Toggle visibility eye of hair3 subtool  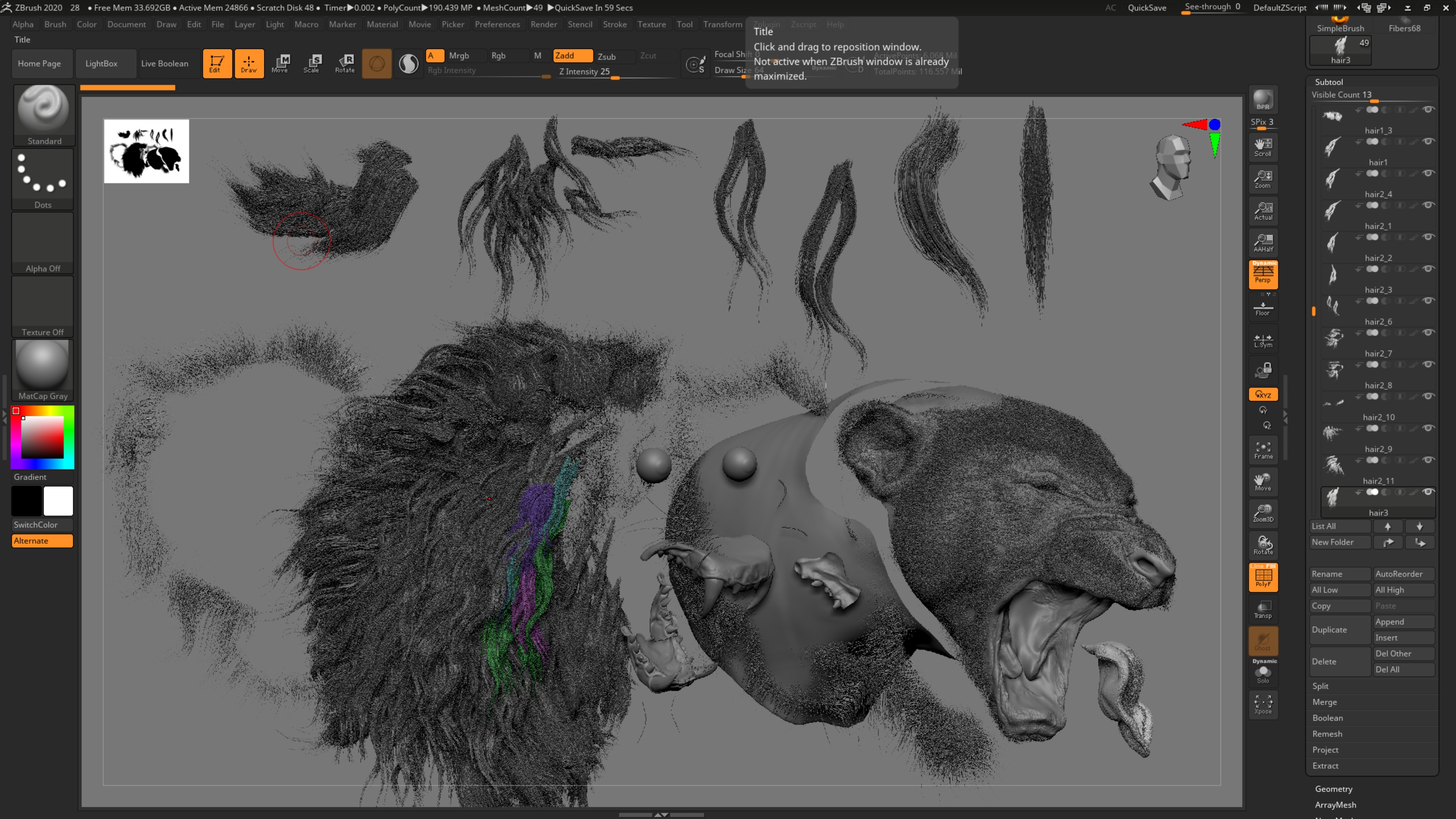(1428, 492)
